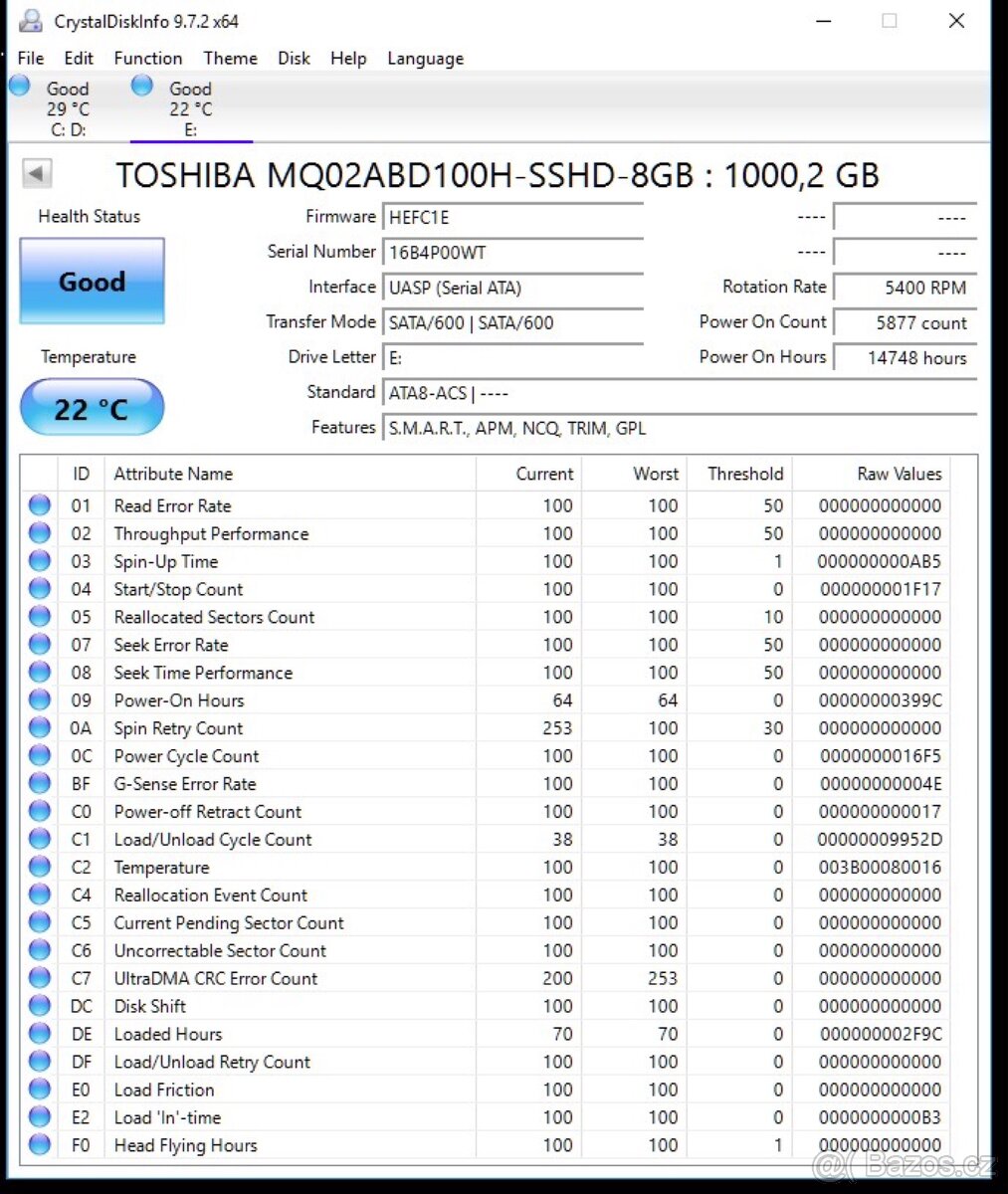The height and width of the screenshot is (1194, 1008).
Task: Click status icon for Load Friction
Action: tap(40, 1090)
